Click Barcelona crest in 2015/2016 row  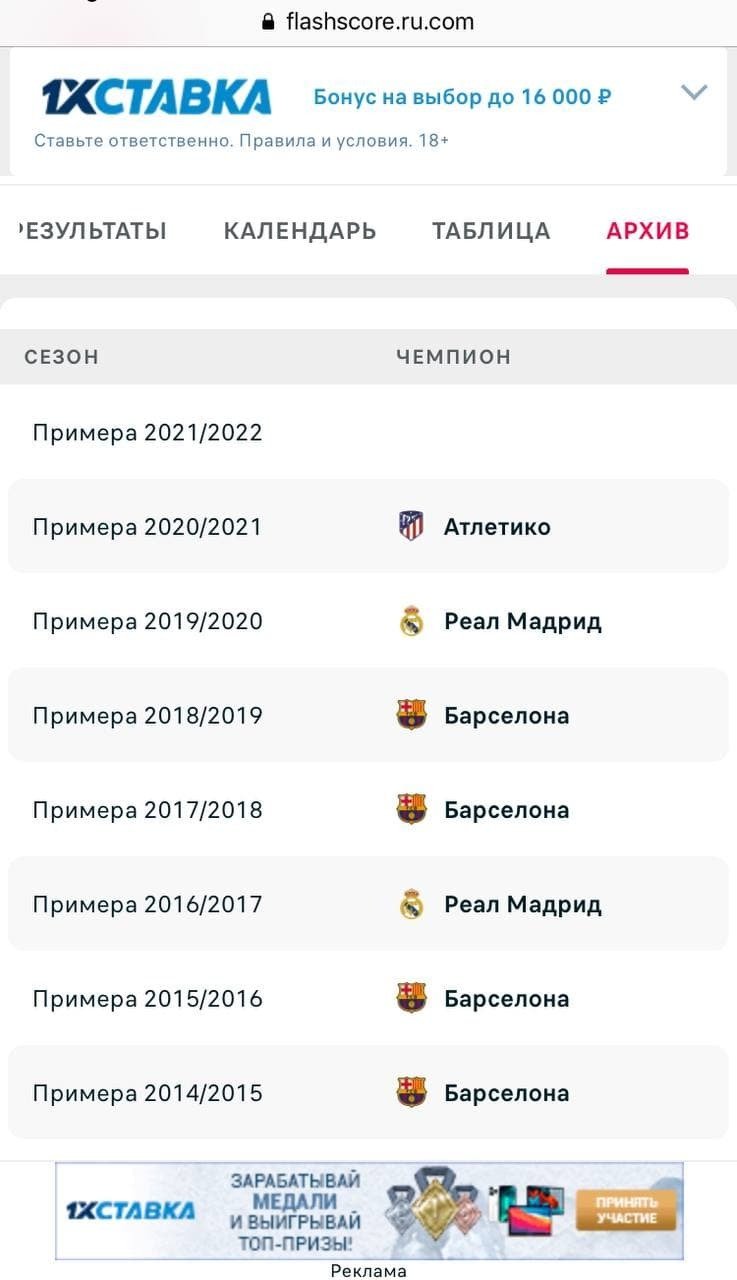(411, 998)
